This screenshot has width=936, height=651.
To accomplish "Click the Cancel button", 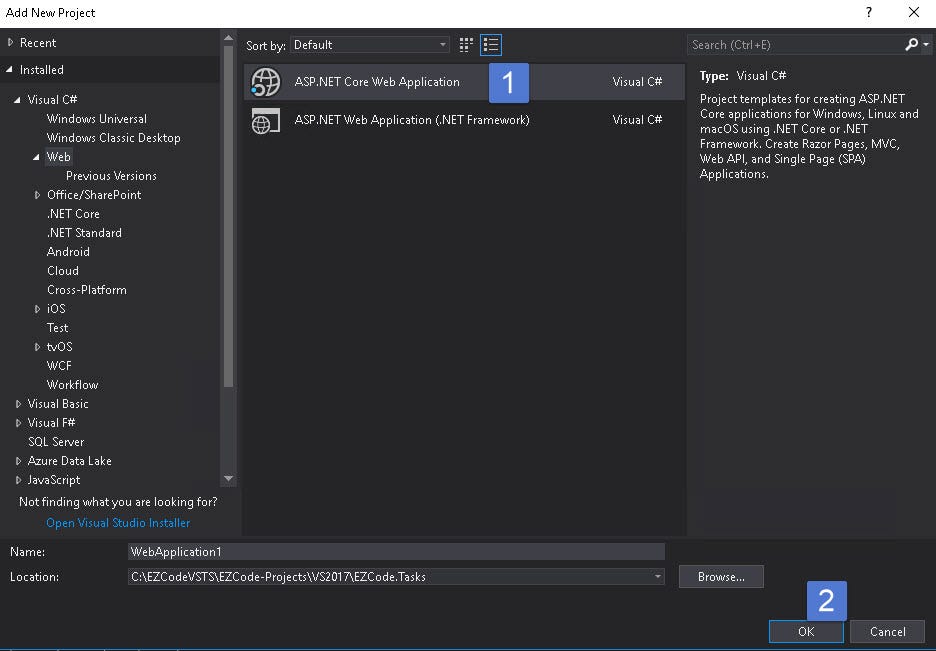I will 888,631.
